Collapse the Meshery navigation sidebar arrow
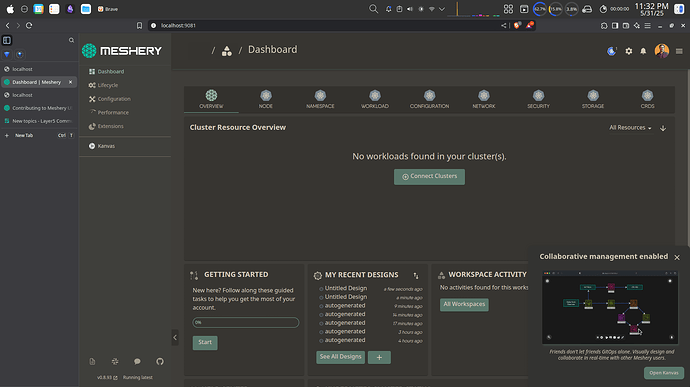This screenshot has height=387, width=690. [x=175, y=338]
